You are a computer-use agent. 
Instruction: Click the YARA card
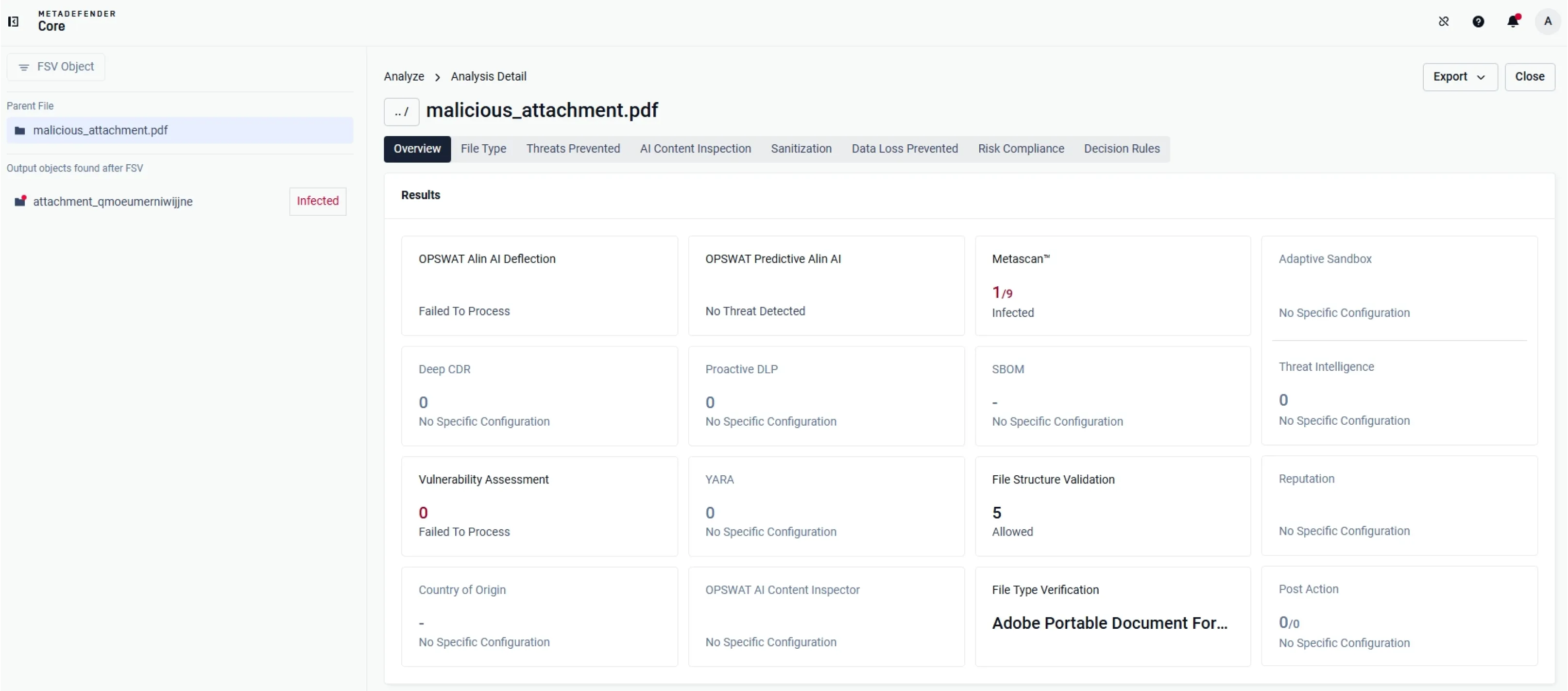tap(826, 506)
